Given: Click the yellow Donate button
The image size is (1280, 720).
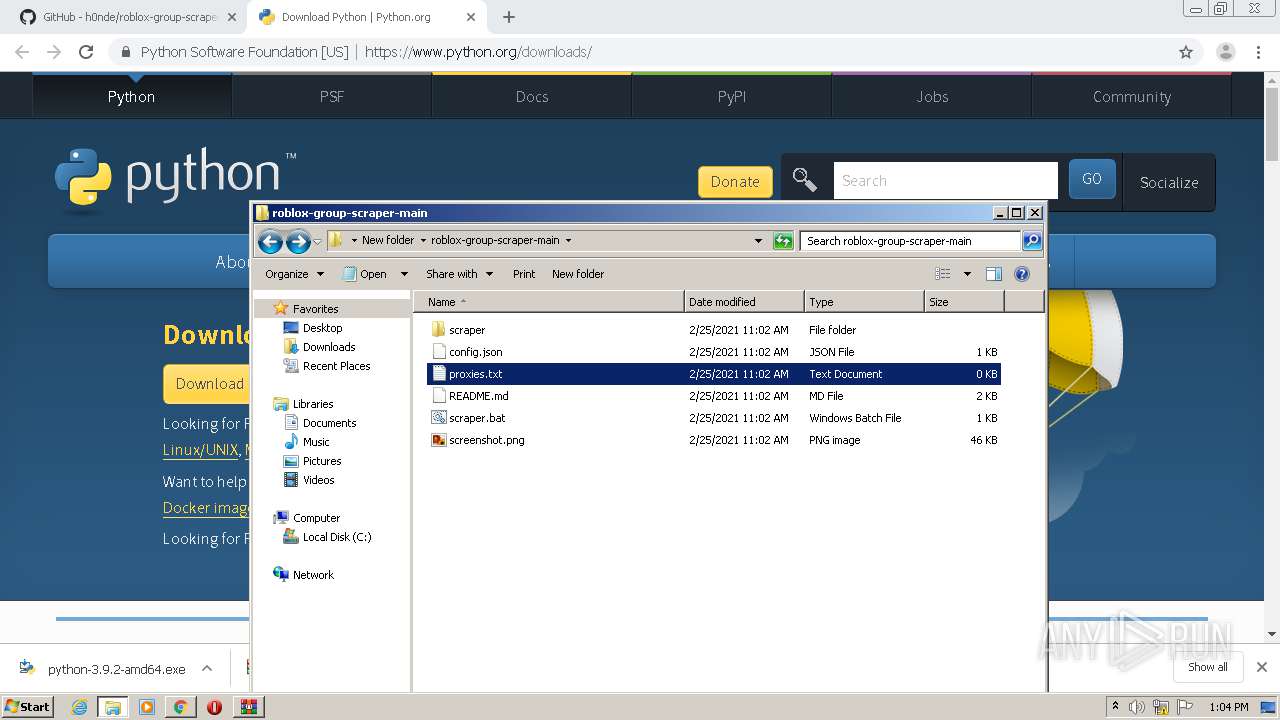Looking at the screenshot, I should pyautogui.click(x=735, y=182).
